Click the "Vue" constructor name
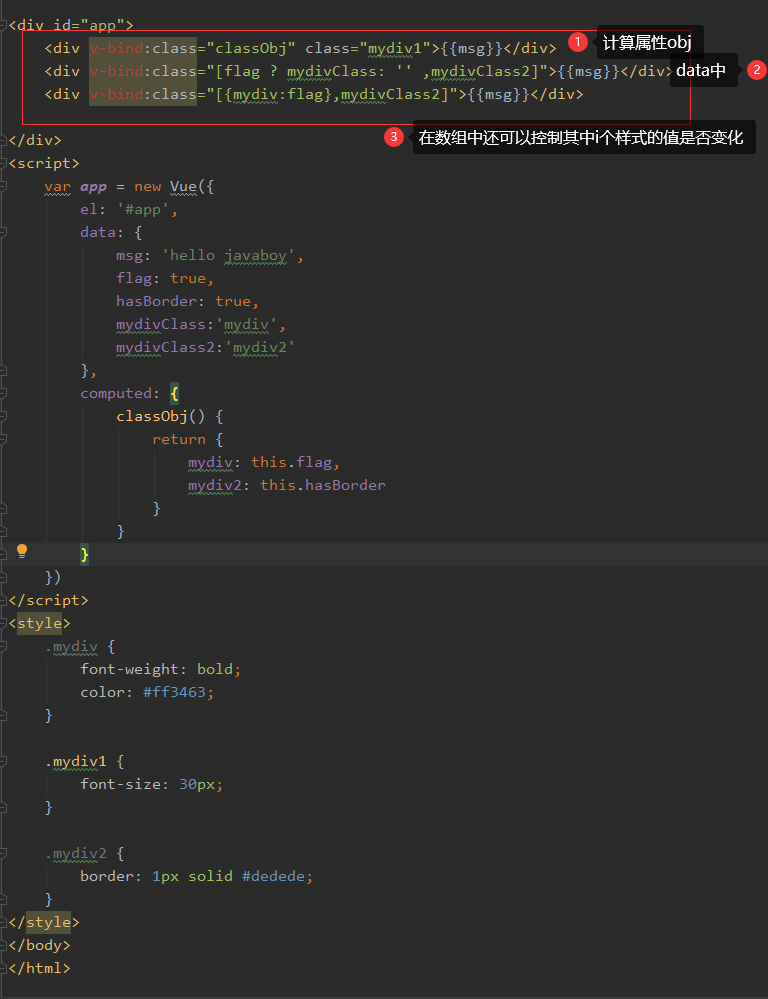This screenshot has width=768, height=999. point(184,187)
